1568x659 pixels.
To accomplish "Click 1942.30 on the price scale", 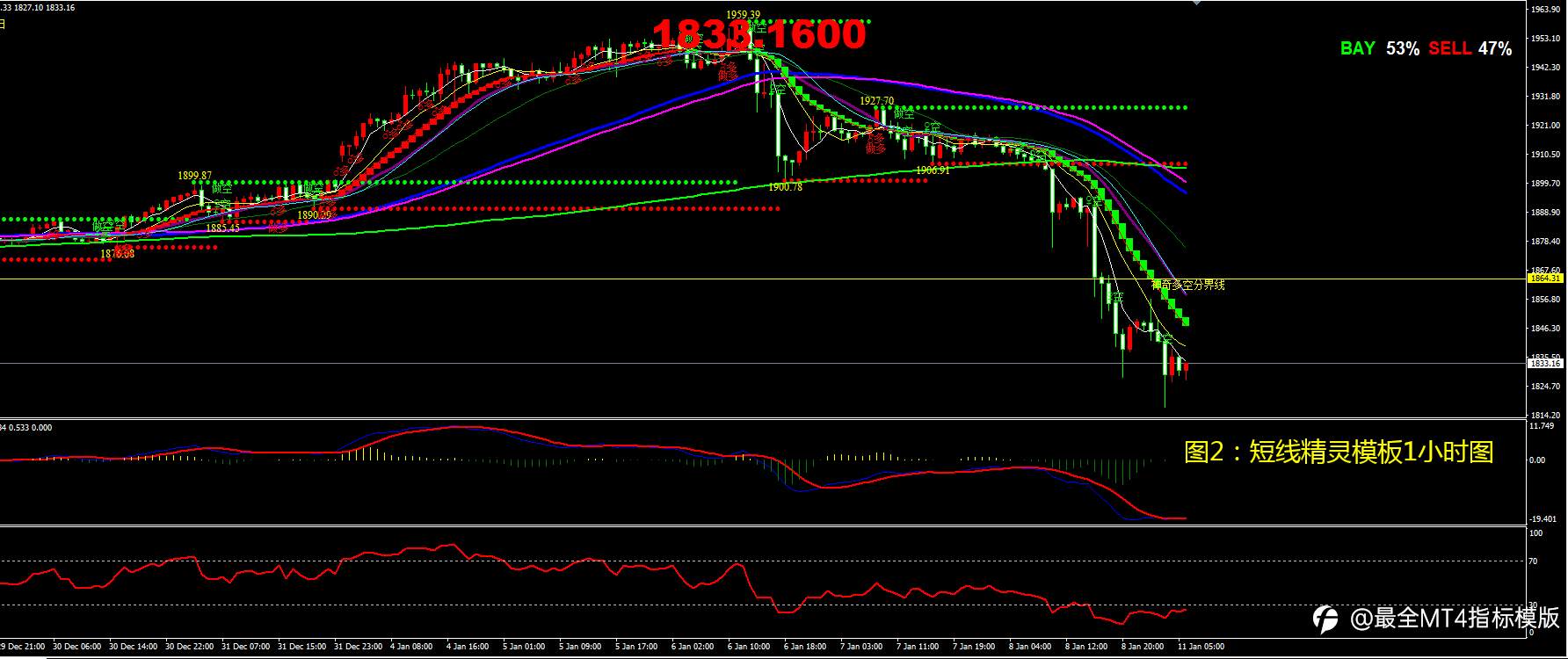I will coord(1545,68).
